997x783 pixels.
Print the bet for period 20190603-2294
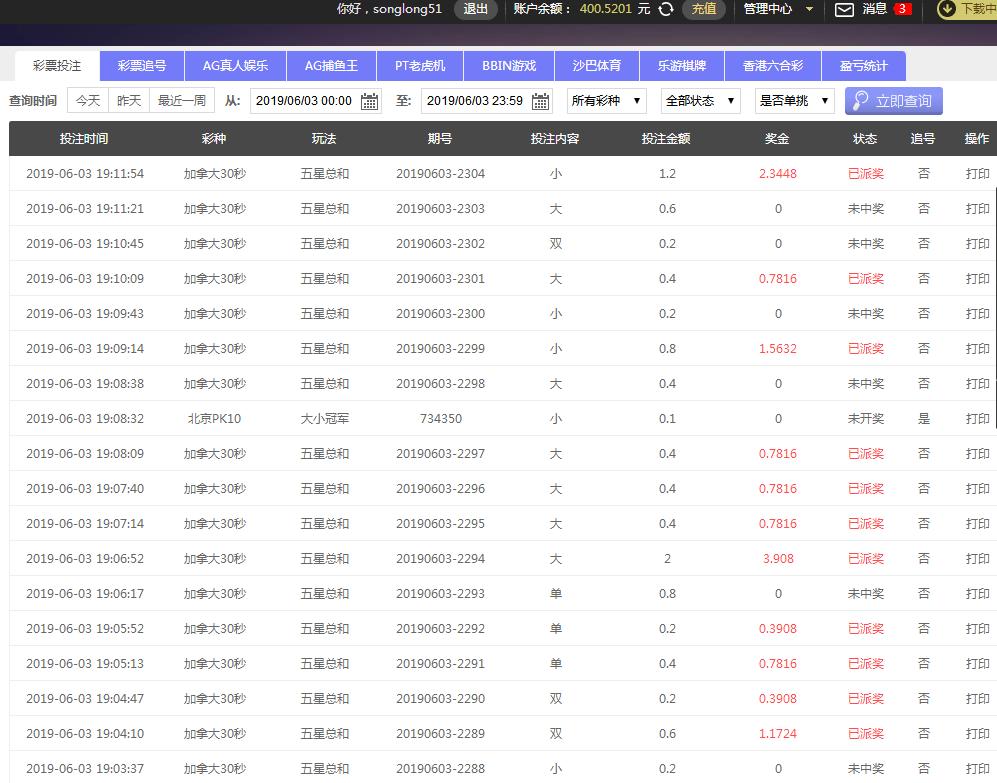coord(977,558)
